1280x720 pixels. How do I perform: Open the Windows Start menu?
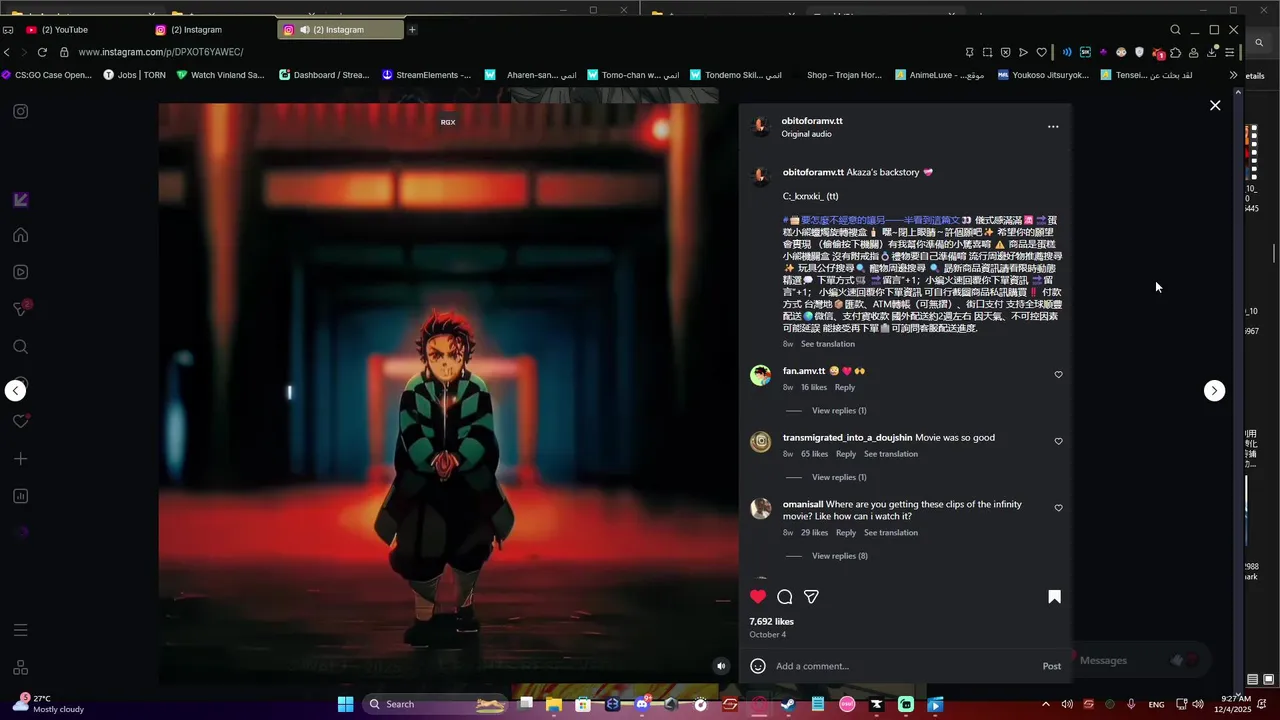pos(345,704)
